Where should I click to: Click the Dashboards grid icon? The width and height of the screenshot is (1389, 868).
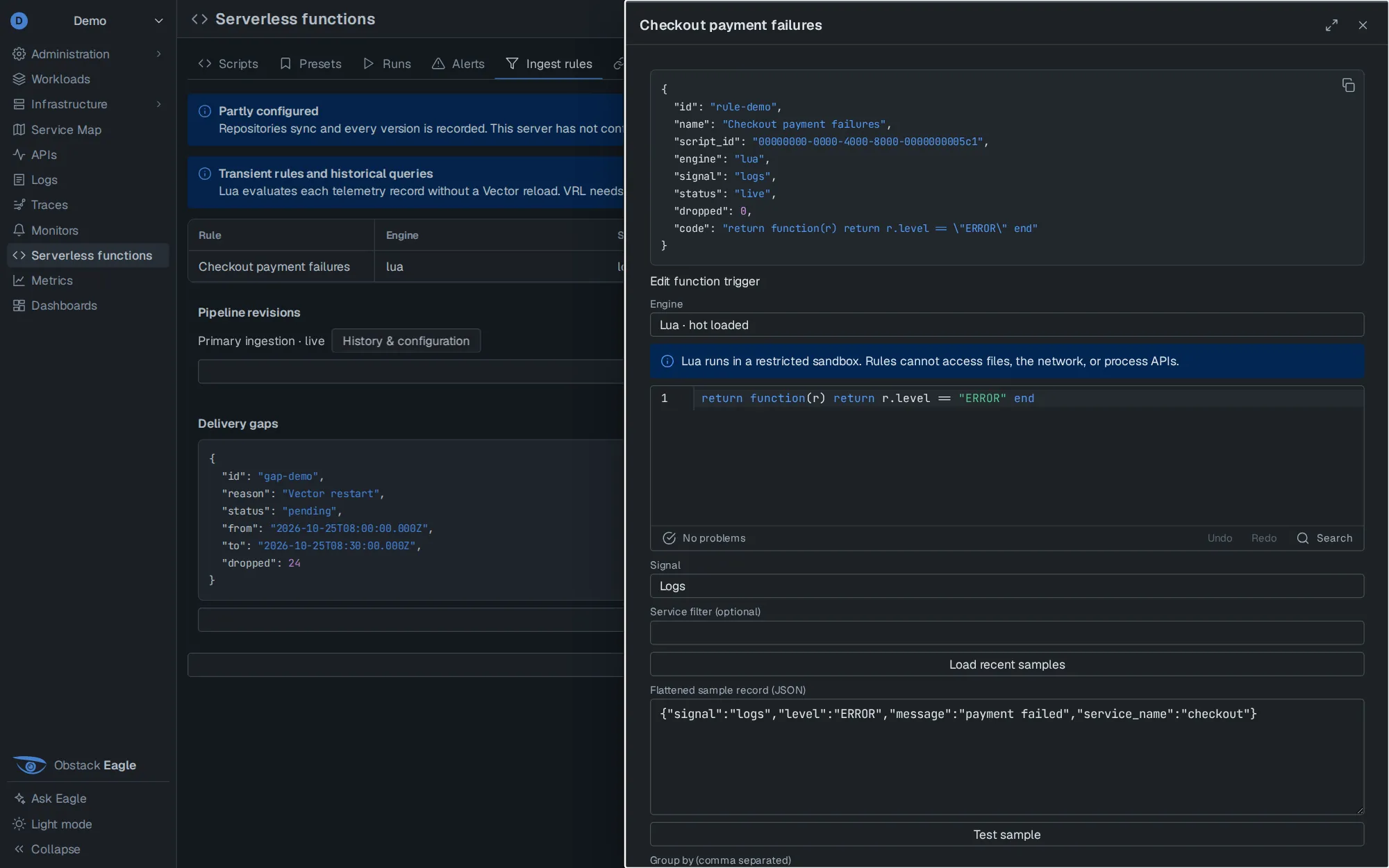click(19, 306)
